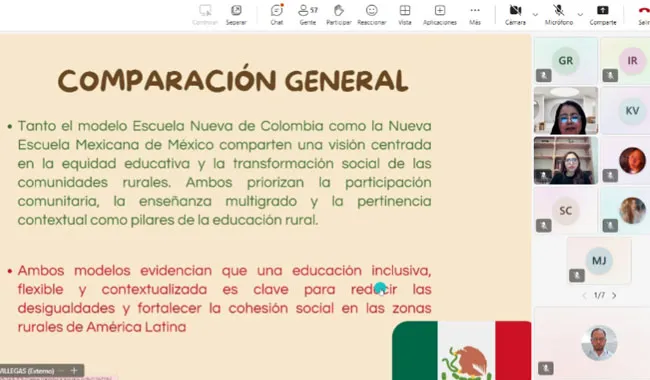Click the VILLEGAS (Externo) presenter label
The height and width of the screenshot is (380, 650).
tap(27, 371)
